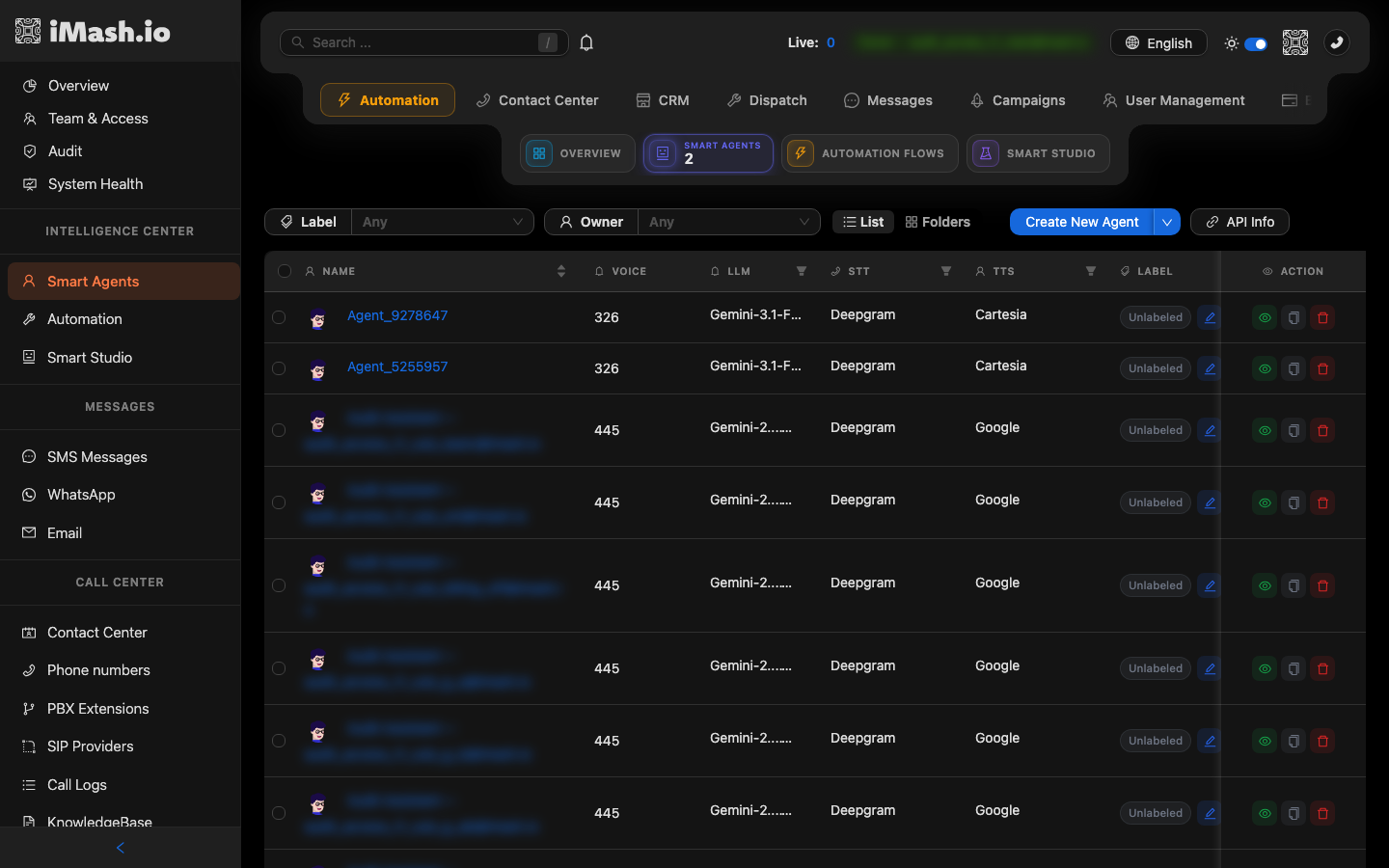Select the Agent_9278647 row checkbox
The width and height of the screenshot is (1389, 868).
point(279,317)
